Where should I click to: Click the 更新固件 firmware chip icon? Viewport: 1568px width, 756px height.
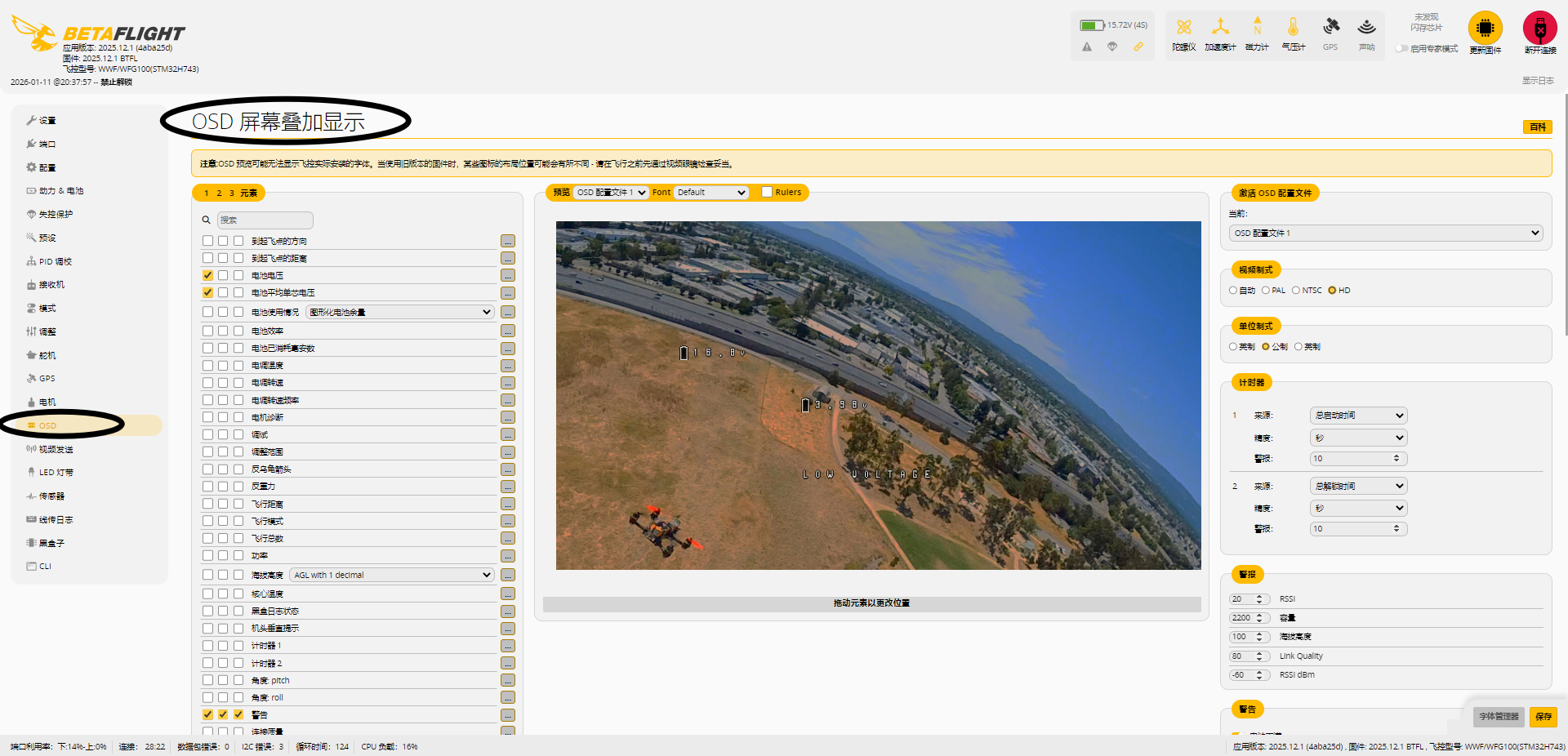[x=1485, y=29]
